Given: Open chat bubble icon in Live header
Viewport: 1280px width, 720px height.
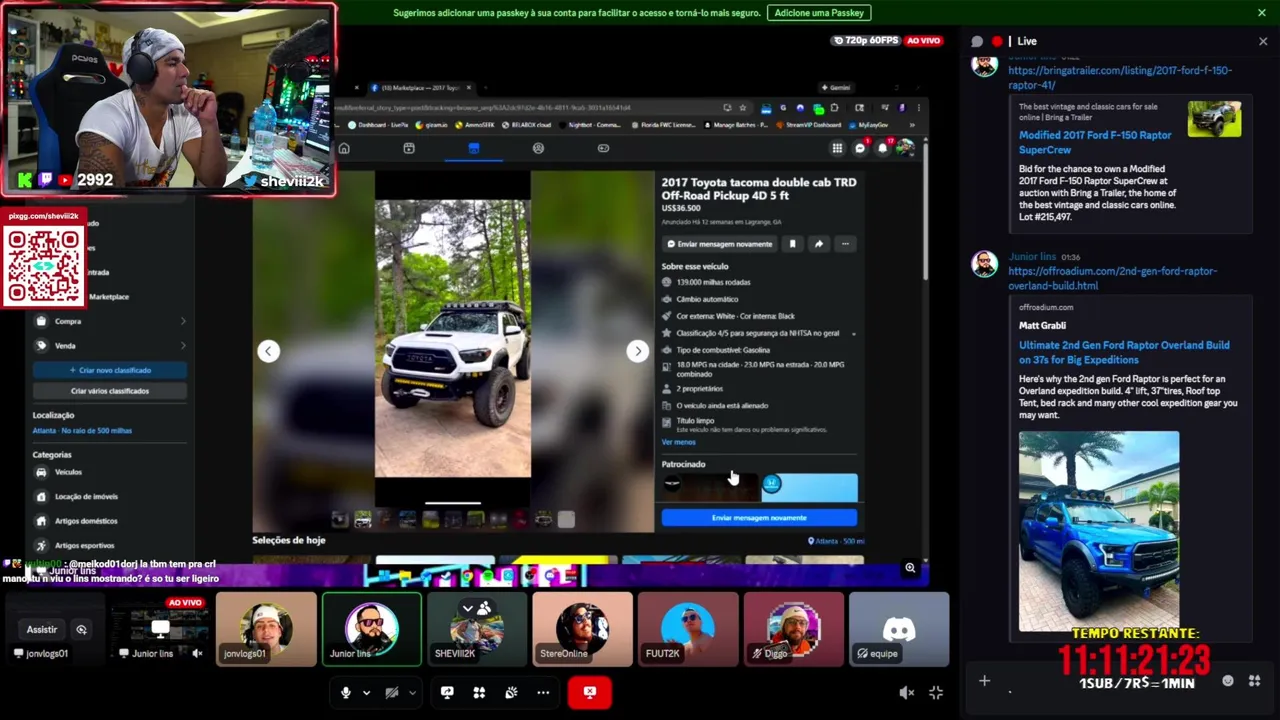Looking at the screenshot, I should 977,41.
